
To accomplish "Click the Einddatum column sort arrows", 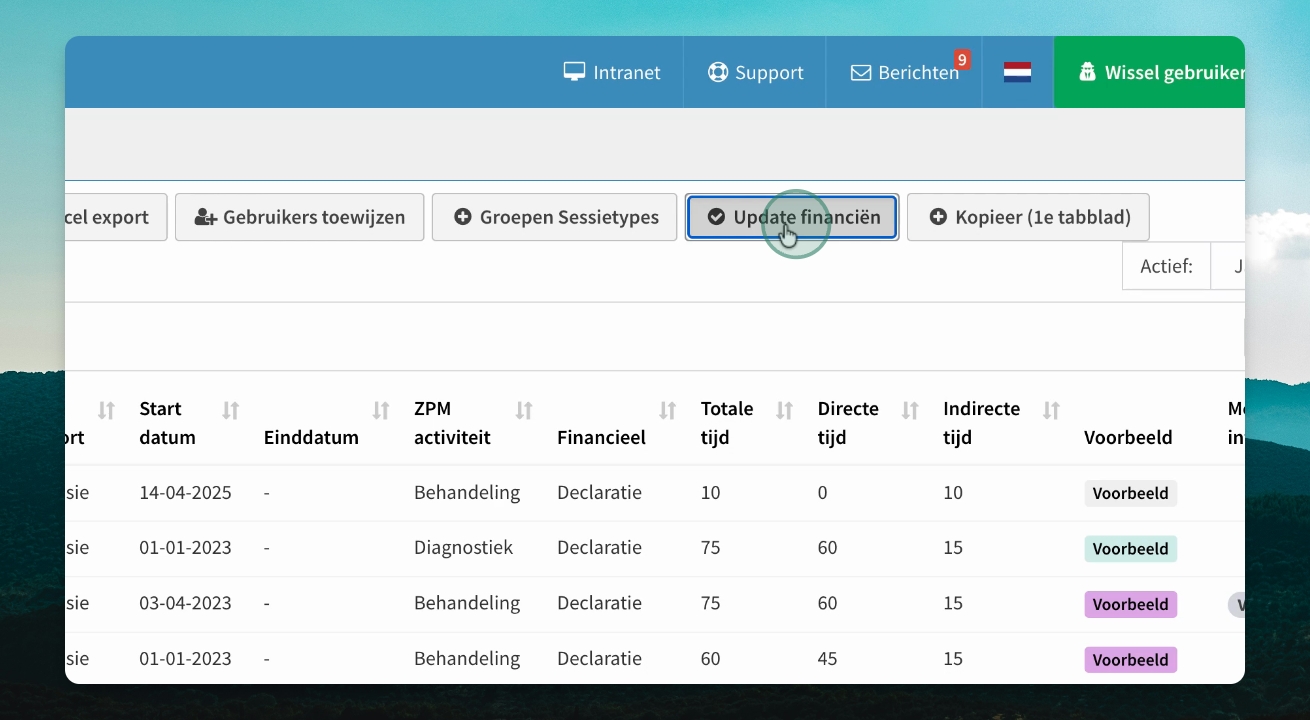I will (381, 410).
